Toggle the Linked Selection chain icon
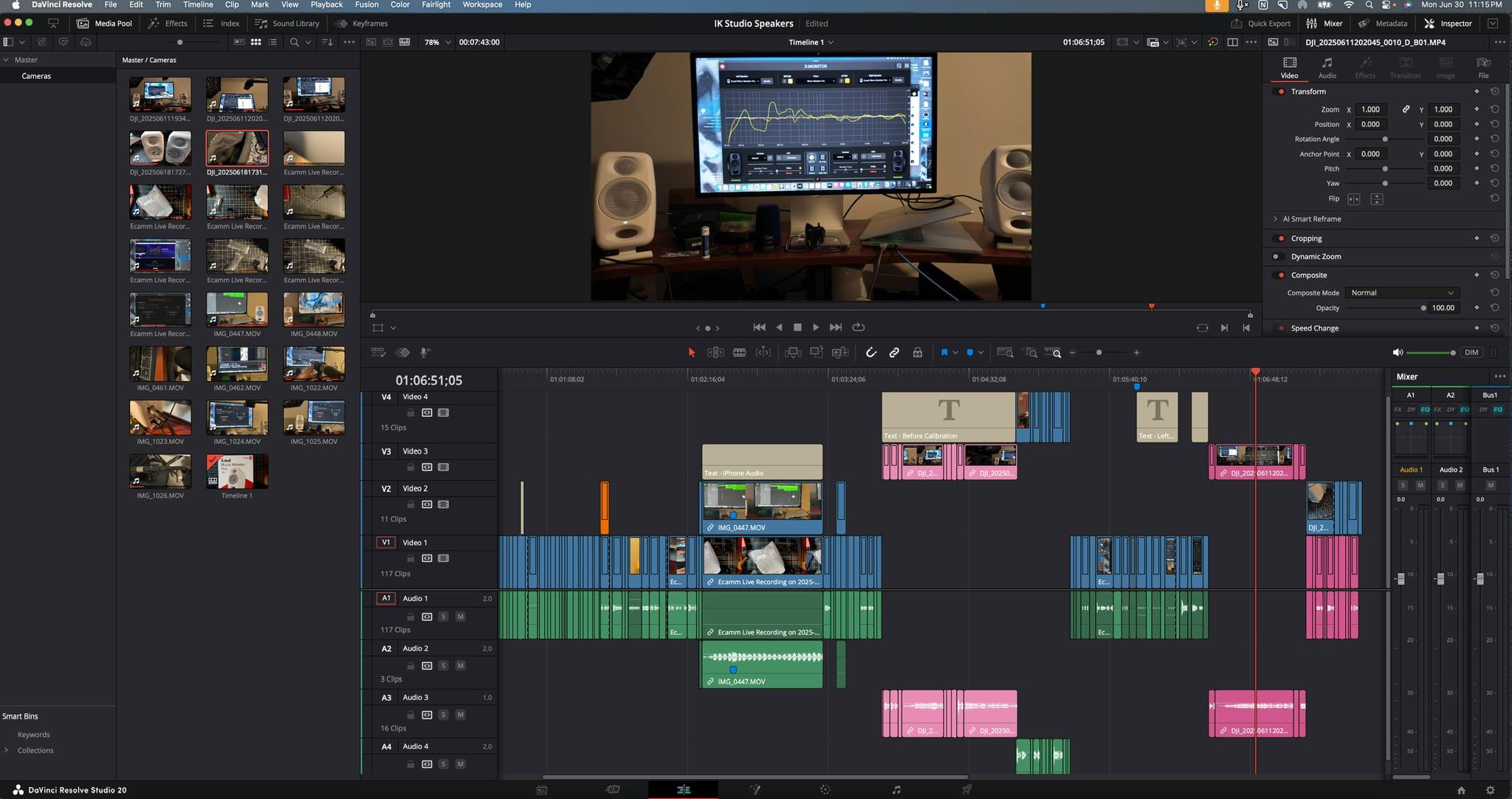Viewport: 1512px width, 799px height. coord(894,353)
